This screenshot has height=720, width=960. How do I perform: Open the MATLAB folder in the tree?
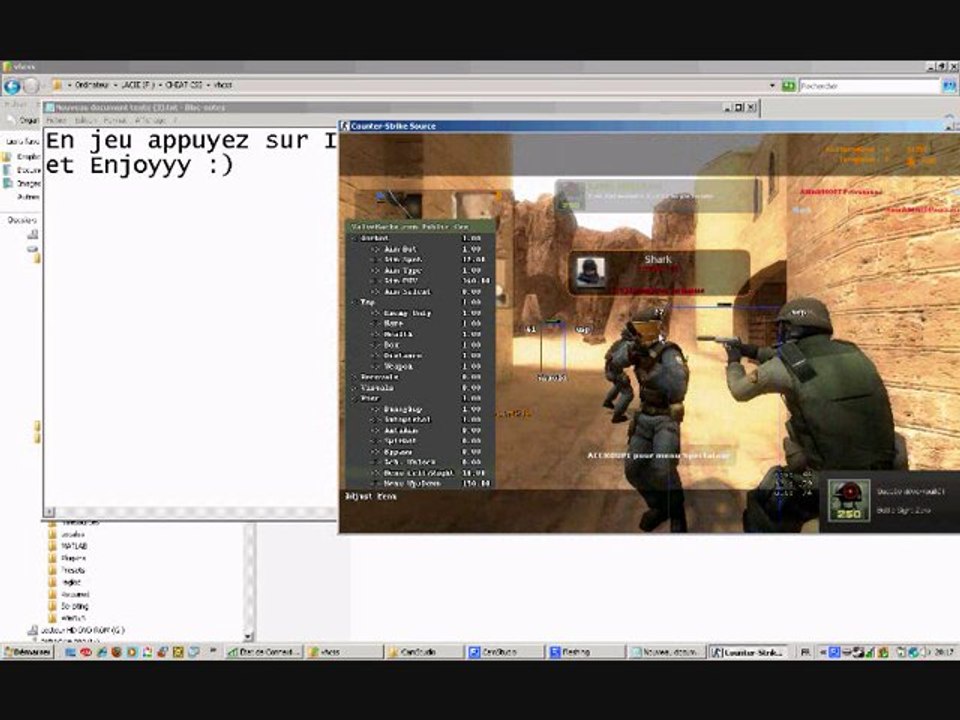tap(73, 546)
